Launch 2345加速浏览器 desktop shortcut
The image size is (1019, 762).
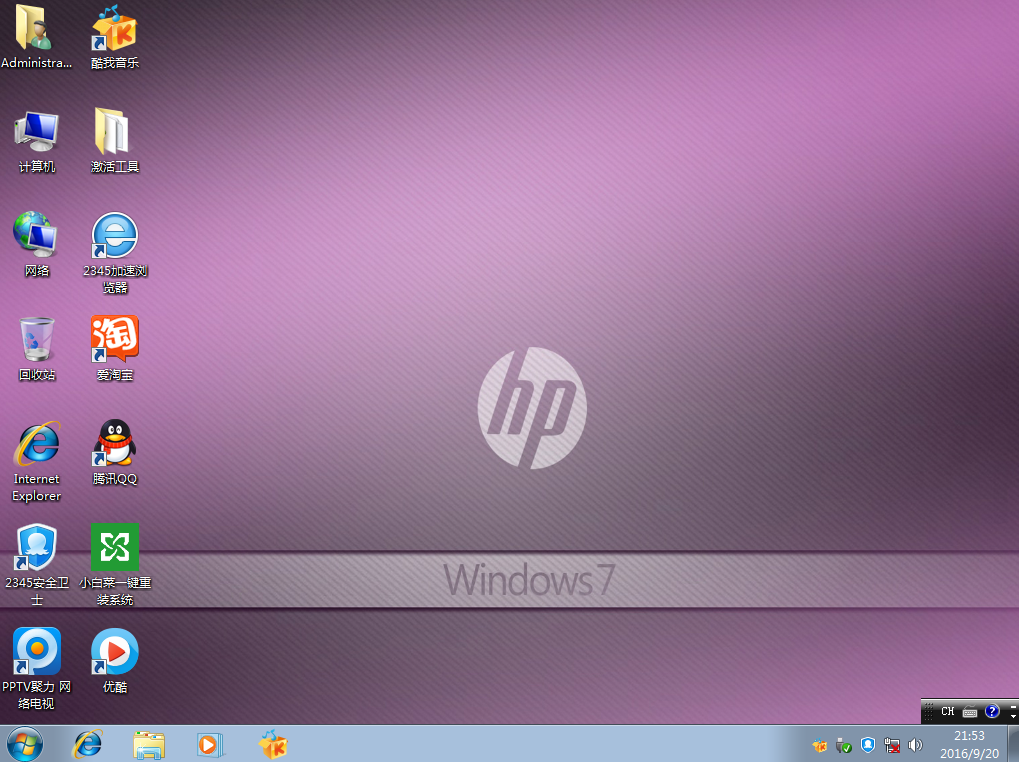(x=115, y=253)
